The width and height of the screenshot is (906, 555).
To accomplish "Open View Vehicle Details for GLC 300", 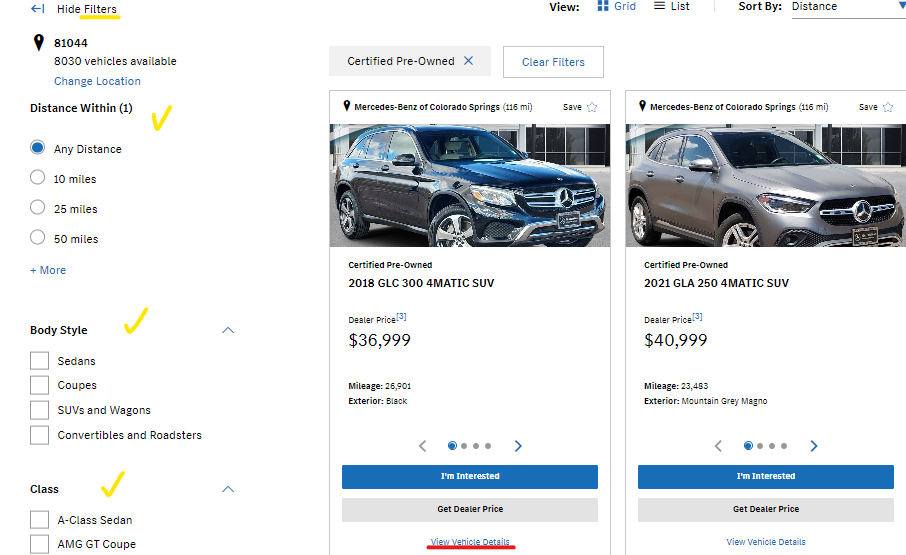I will pos(470,542).
